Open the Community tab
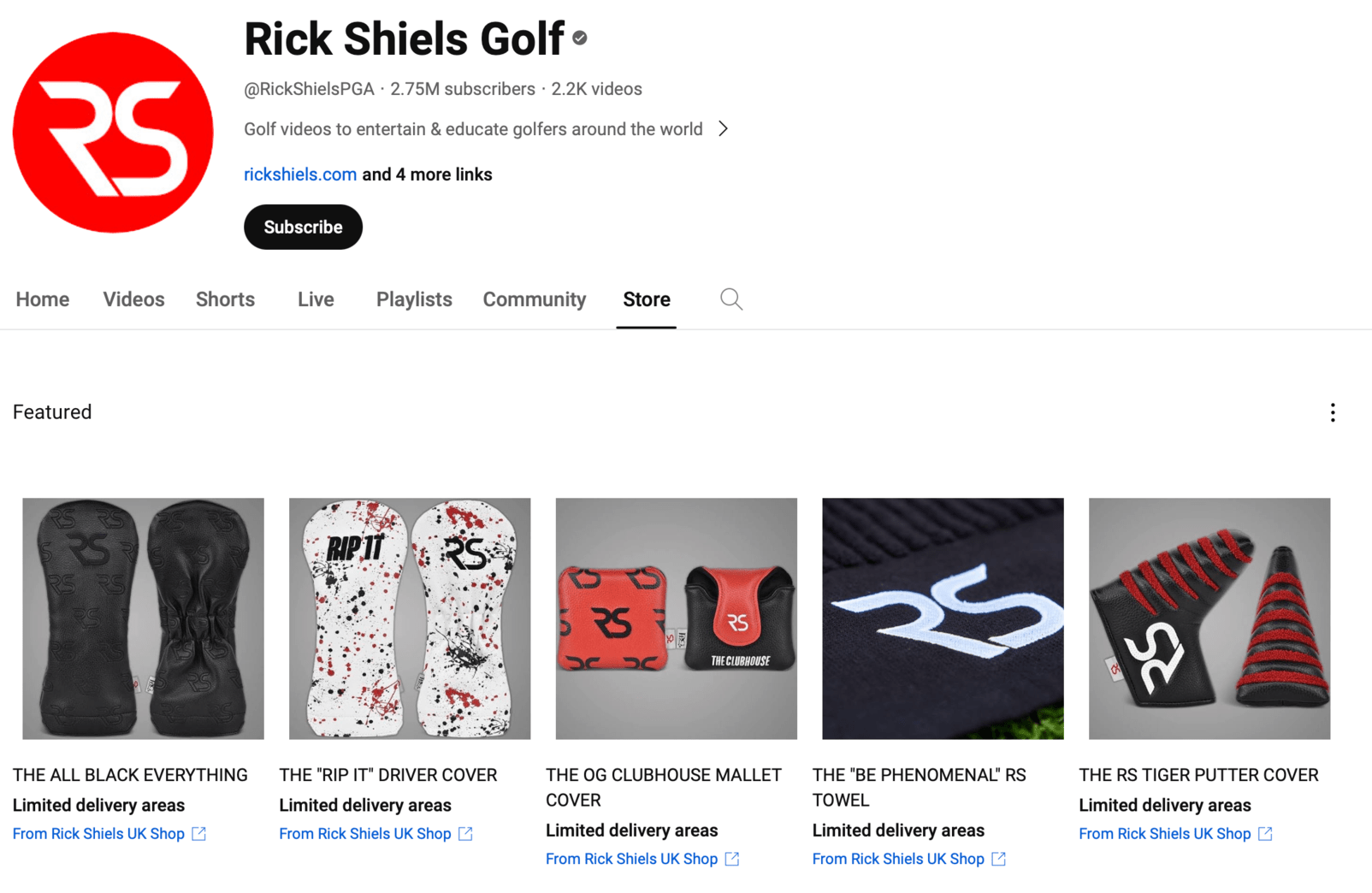1372x893 pixels. point(534,299)
